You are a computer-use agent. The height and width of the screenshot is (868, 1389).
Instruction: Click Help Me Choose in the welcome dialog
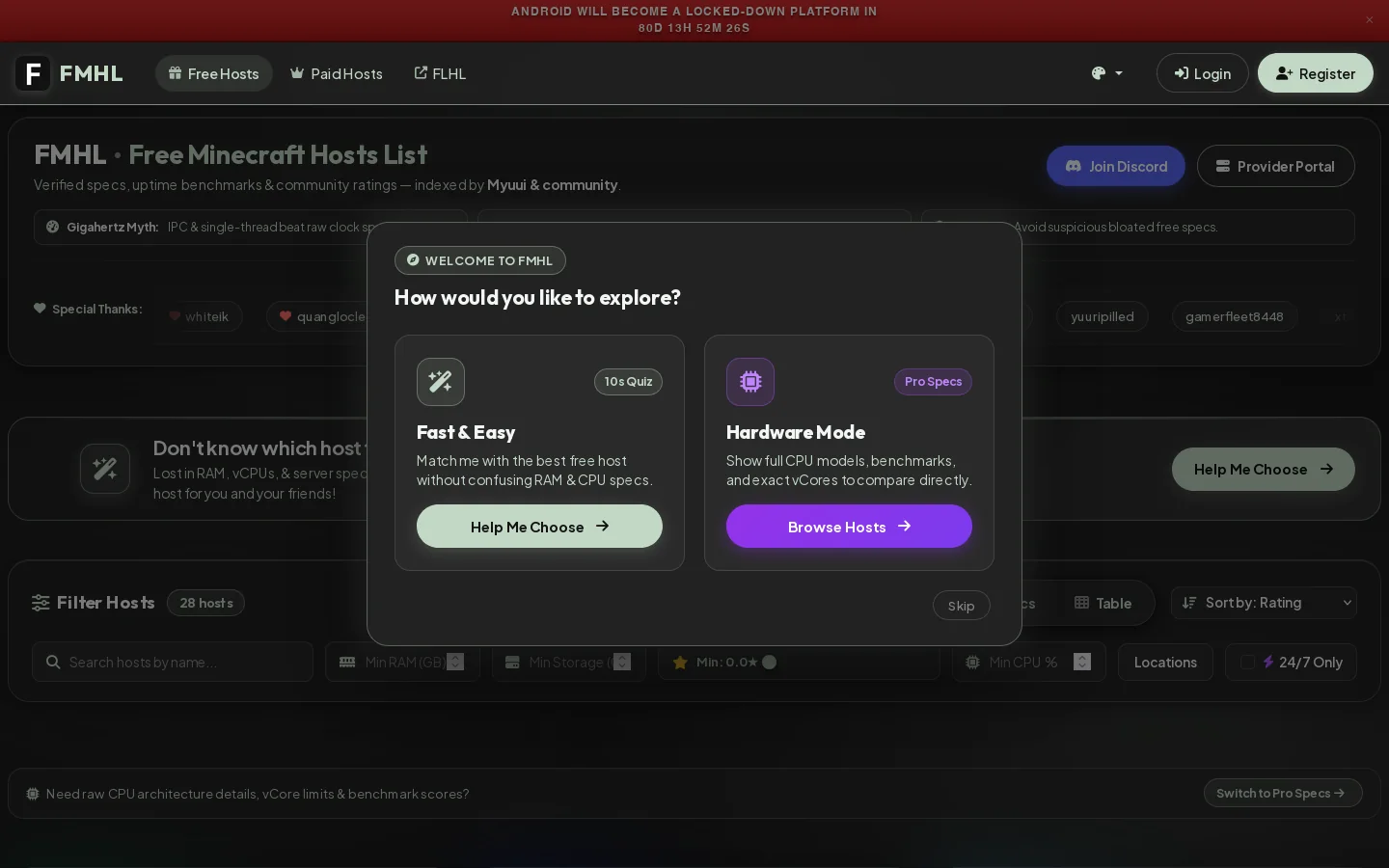click(539, 527)
